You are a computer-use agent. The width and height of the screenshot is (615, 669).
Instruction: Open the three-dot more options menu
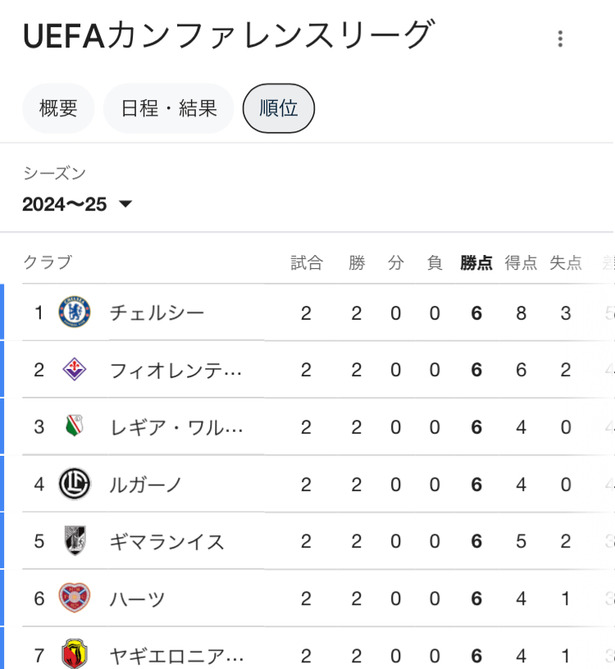point(560,39)
